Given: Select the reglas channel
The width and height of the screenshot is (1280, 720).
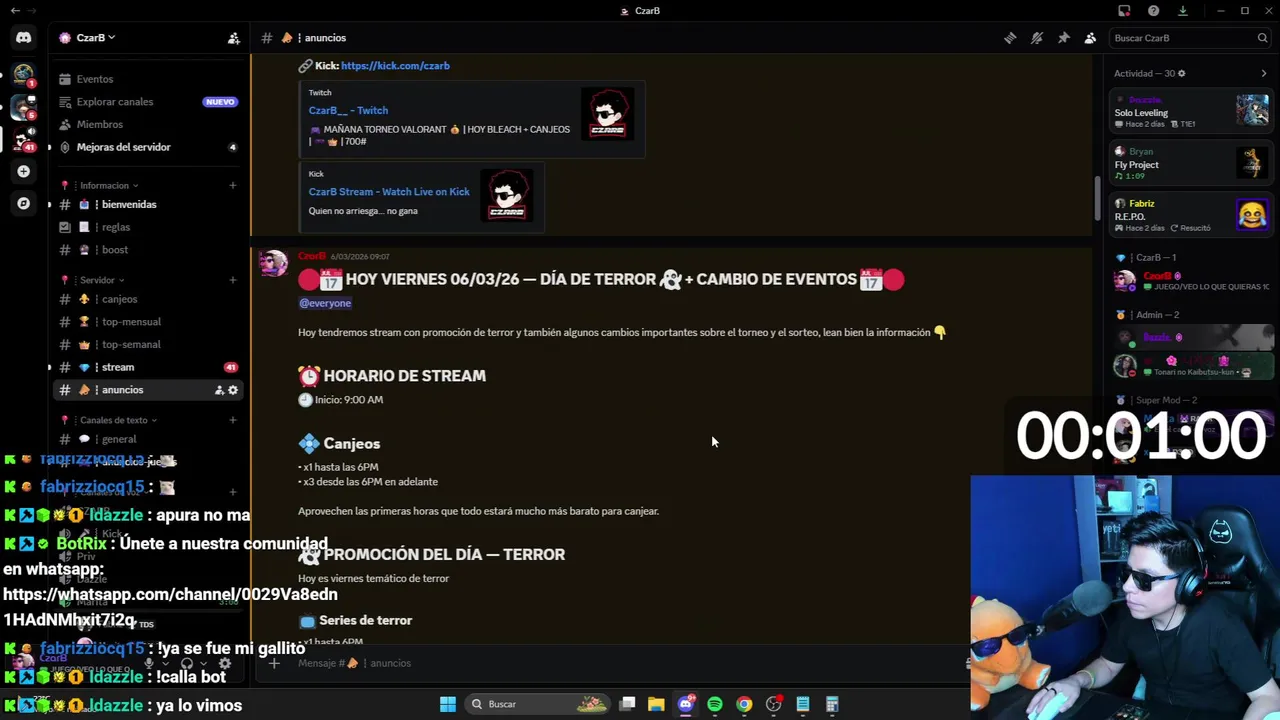Looking at the screenshot, I should [148, 227].
